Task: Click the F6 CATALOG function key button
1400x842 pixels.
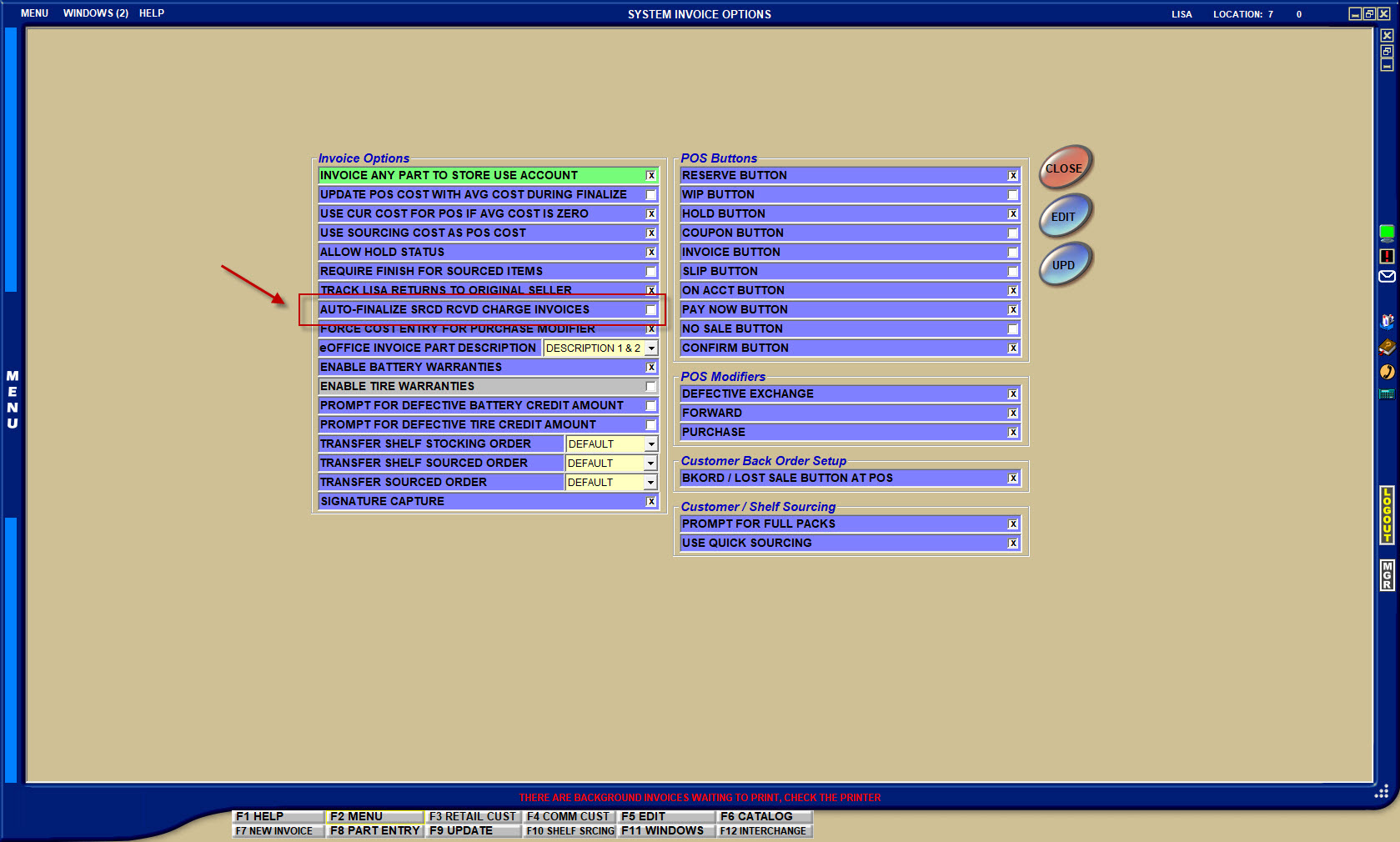Action: point(756,817)
